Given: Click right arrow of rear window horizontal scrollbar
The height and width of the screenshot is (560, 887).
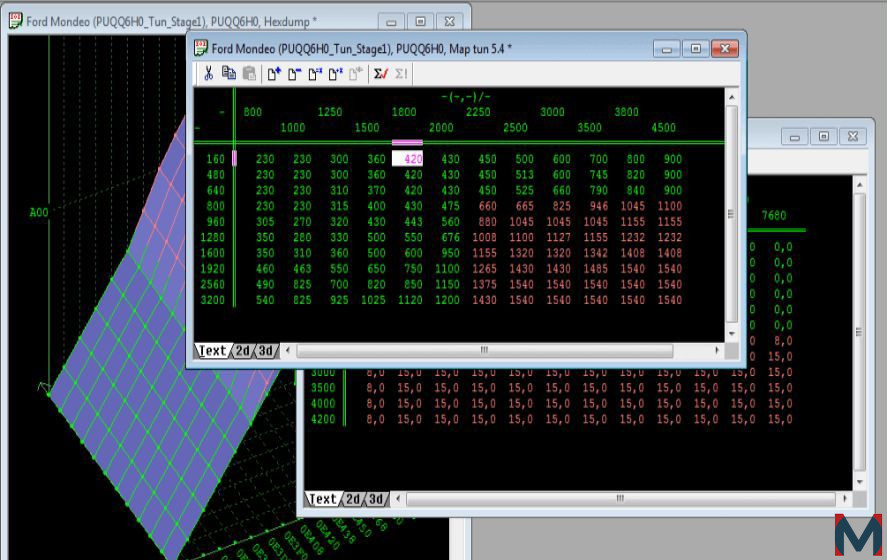Looking at the screenshot, I should tap(845, 498).
